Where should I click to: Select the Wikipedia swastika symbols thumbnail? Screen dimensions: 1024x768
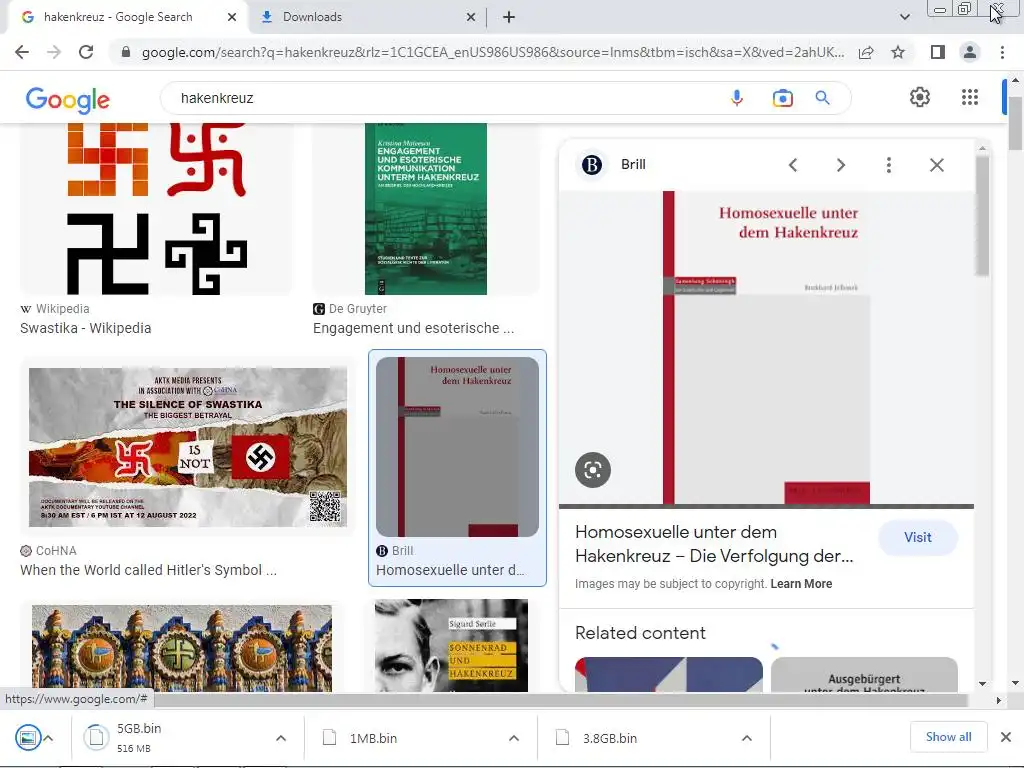pyautogui.click(x=157, y=209)
